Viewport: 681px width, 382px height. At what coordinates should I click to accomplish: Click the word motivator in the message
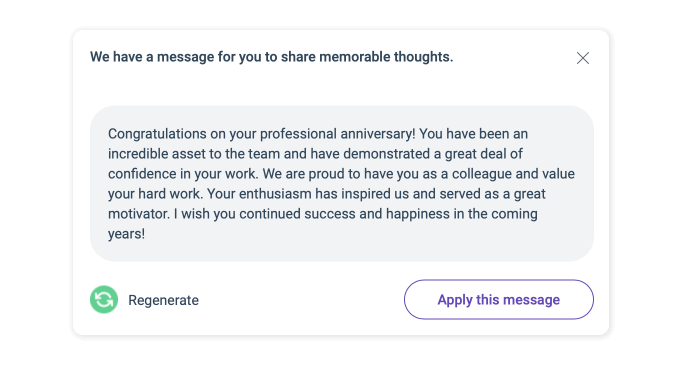[139, 214]
